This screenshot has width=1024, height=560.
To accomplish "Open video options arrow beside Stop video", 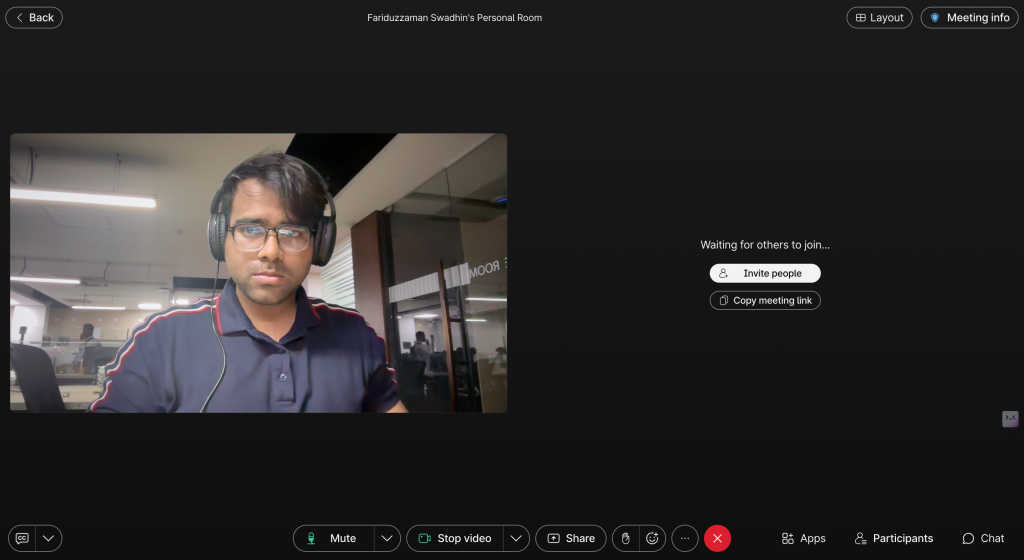I will [x=516, y=538].
